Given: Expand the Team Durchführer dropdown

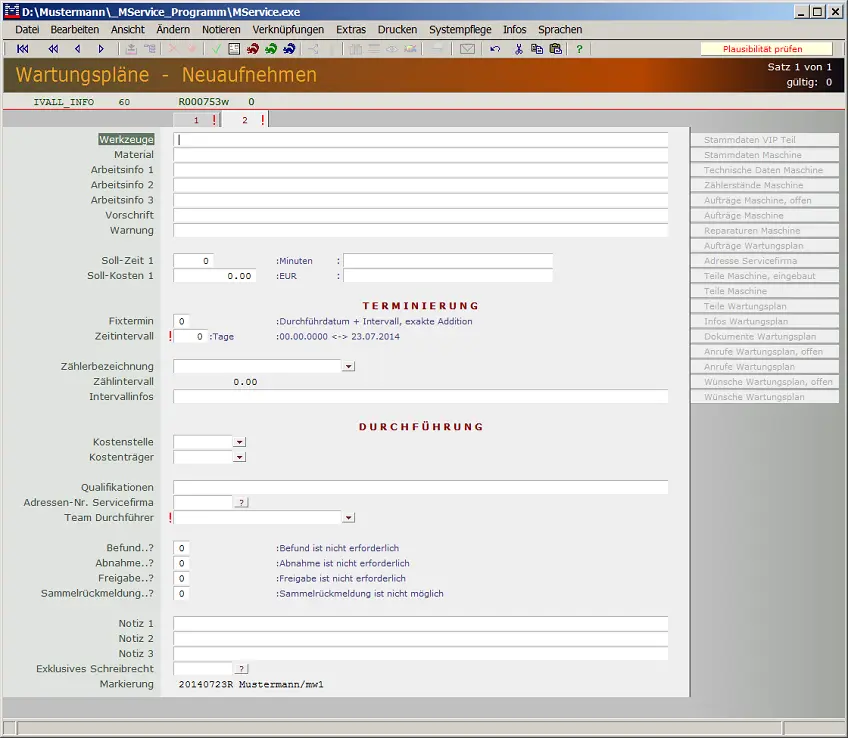Looking at the screenshot, I should [348, 518].
